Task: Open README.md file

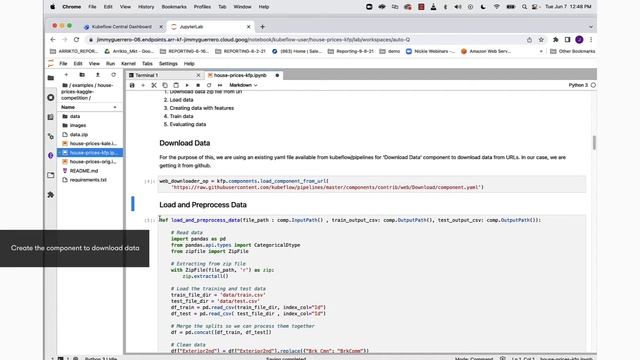Action: 90,171
